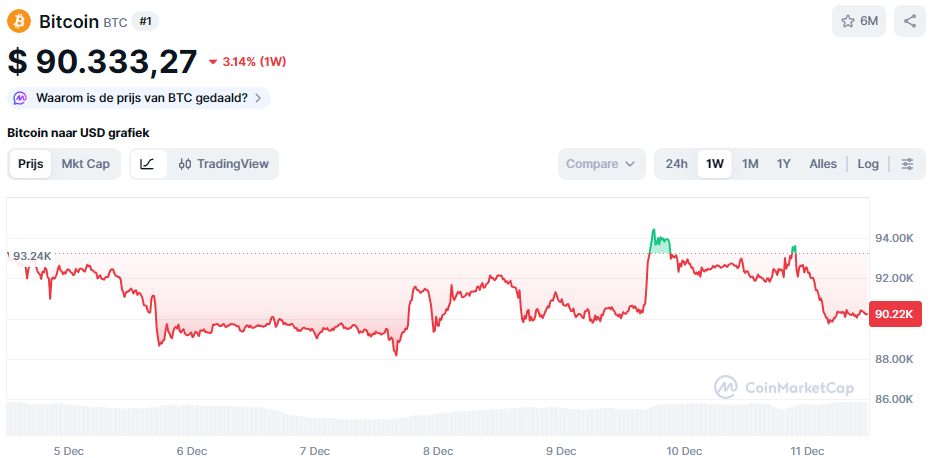Click the Bitcoin orange logo icon
This screenshot has width=929, height=458.
[x=19, y=21]
